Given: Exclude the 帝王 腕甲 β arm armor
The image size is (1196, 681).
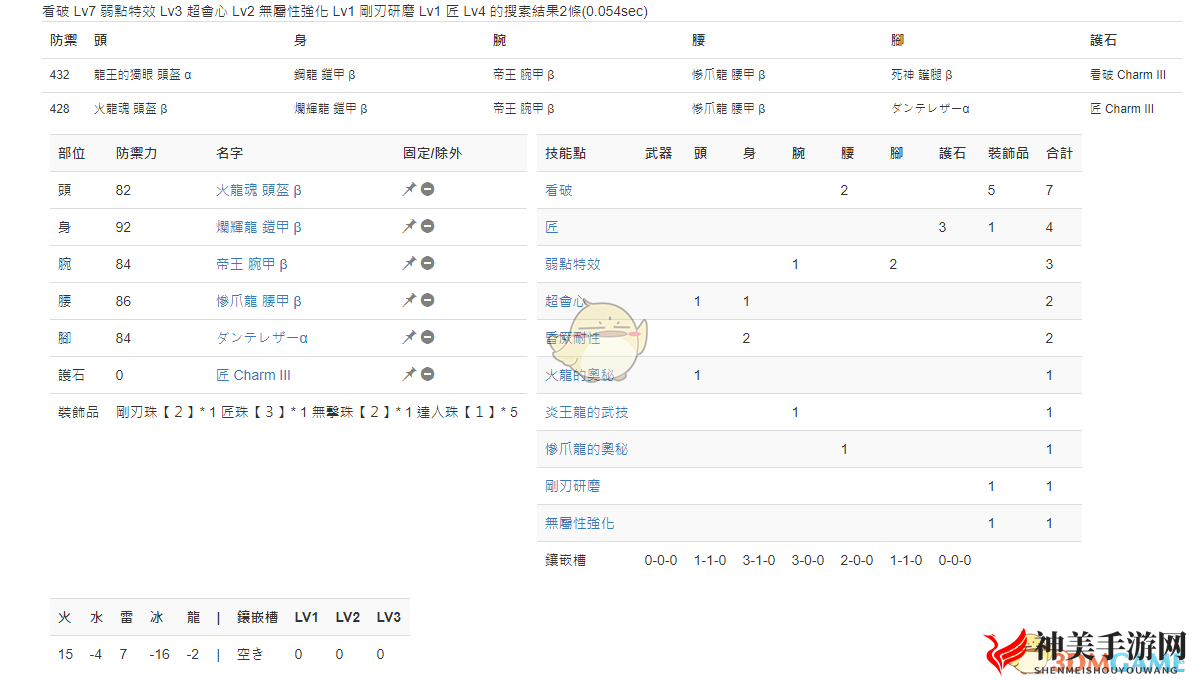Looking at the screenshot, I should tap(428, 263).
